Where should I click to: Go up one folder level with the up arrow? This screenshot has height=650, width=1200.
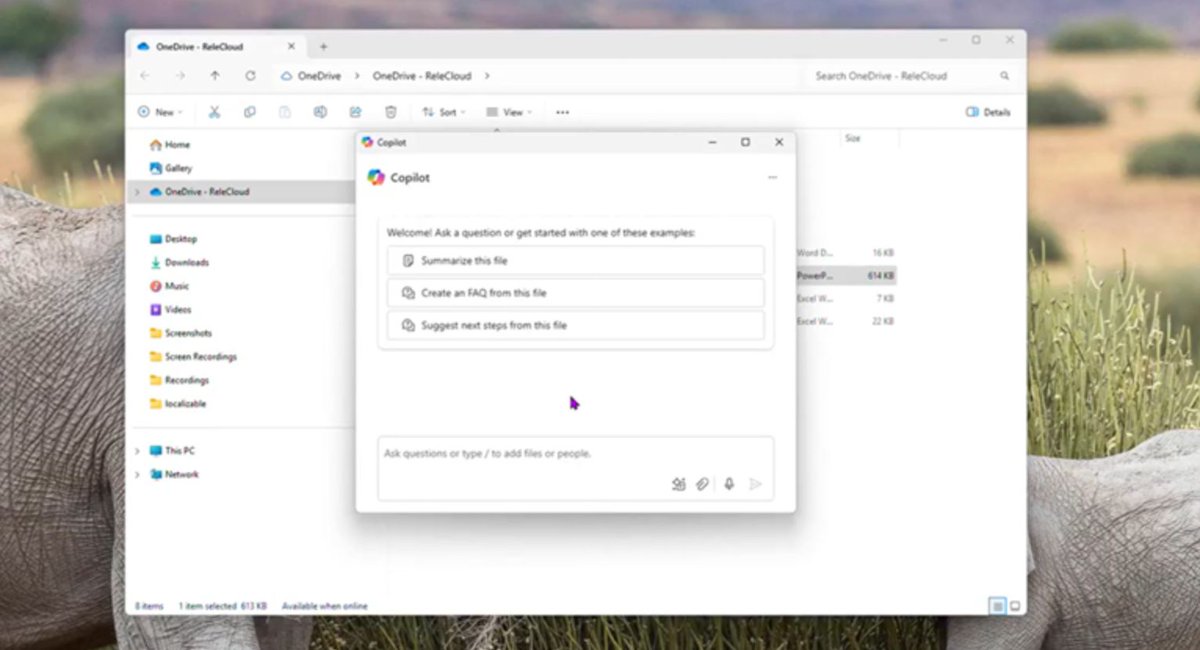click(x=215, y=76)
